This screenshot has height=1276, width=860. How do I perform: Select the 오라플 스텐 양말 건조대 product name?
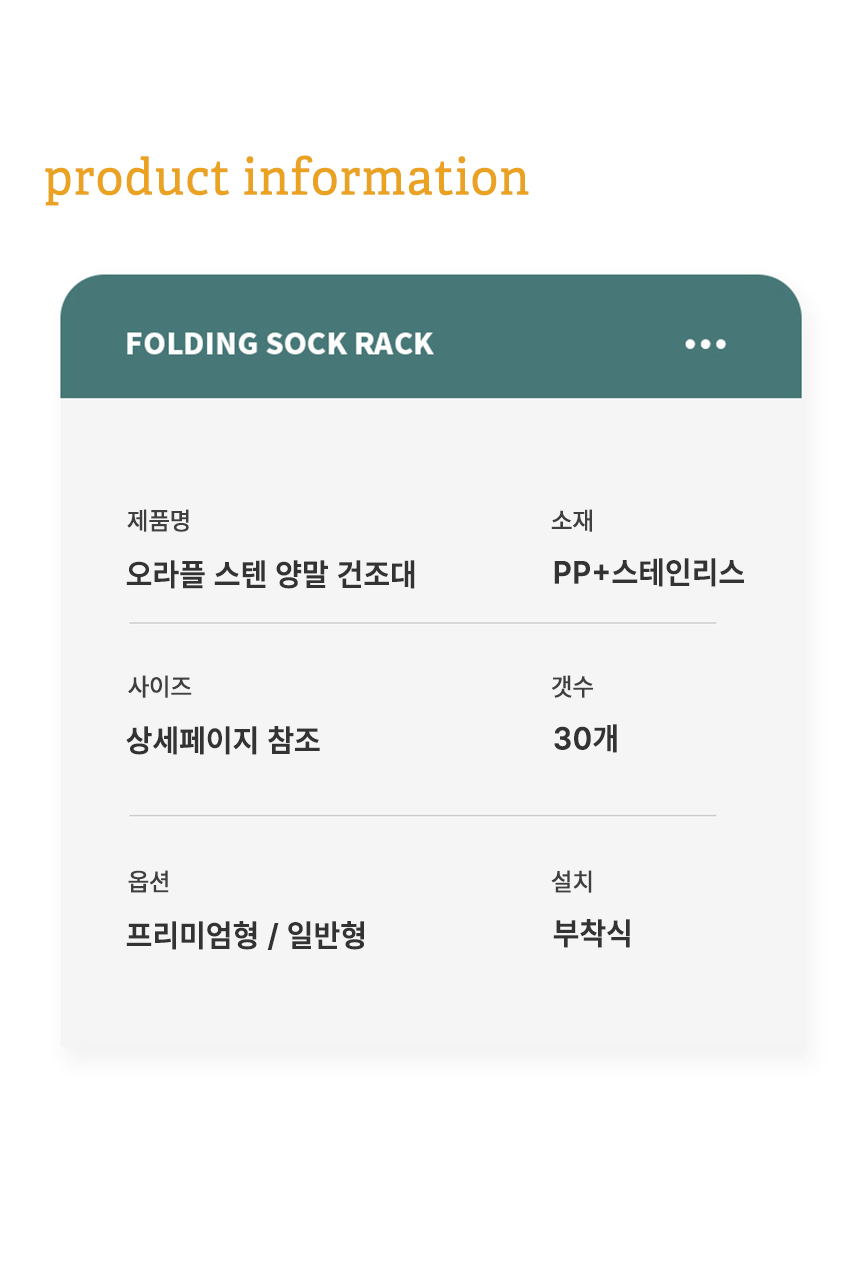point(270,574)
